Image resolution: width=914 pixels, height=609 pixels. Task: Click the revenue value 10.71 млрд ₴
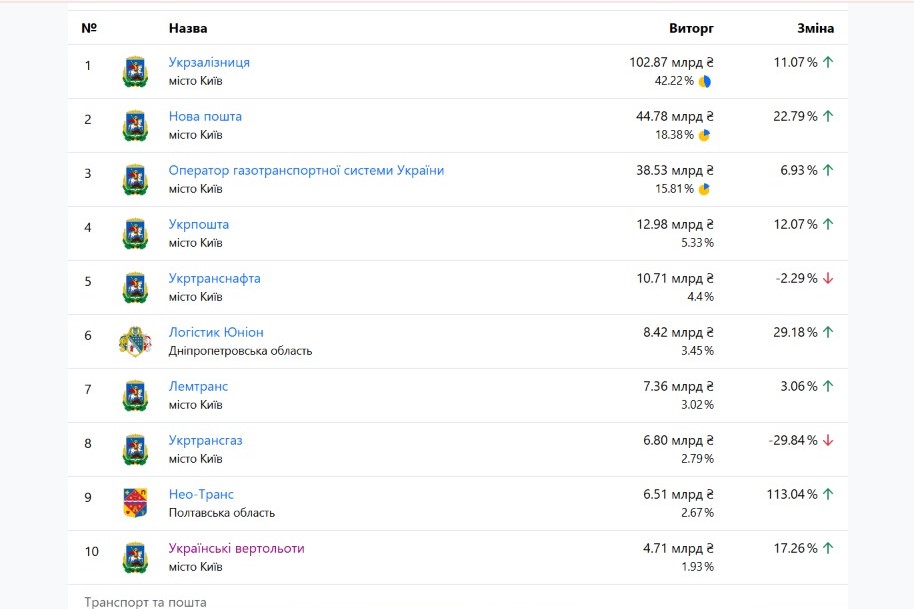pyautogui.click(x=675, y=279)
